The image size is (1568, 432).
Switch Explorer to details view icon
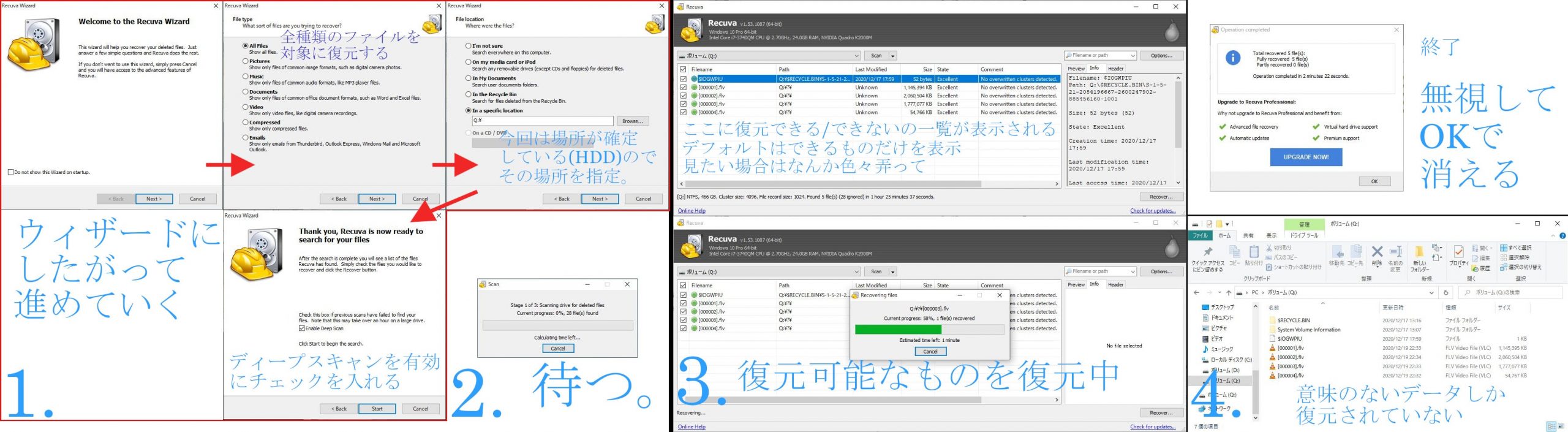coord(1550,426)
